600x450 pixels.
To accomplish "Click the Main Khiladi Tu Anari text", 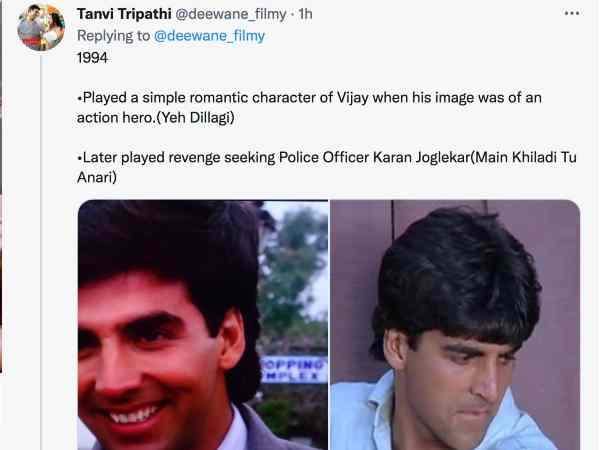I will tap(327, 167).
